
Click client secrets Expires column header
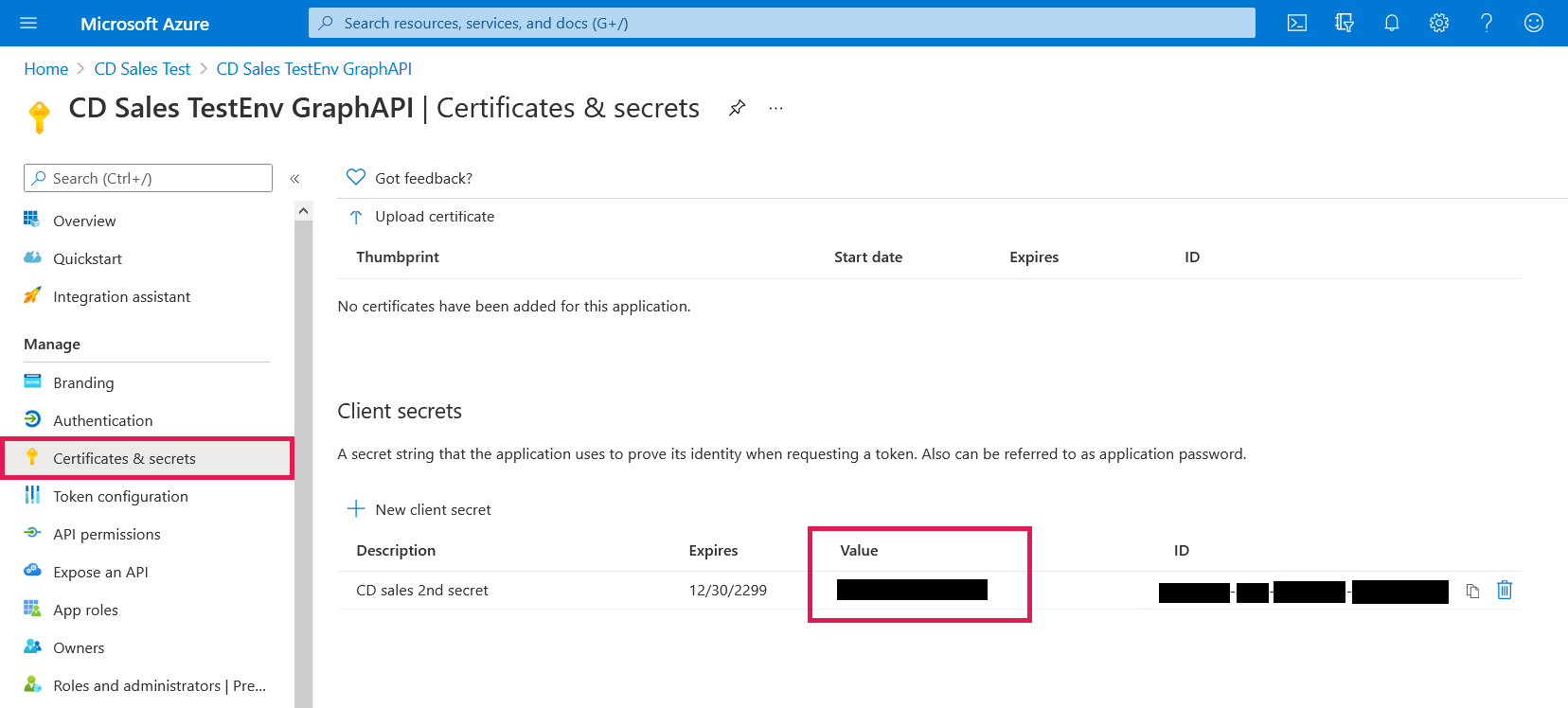point(713,551)
